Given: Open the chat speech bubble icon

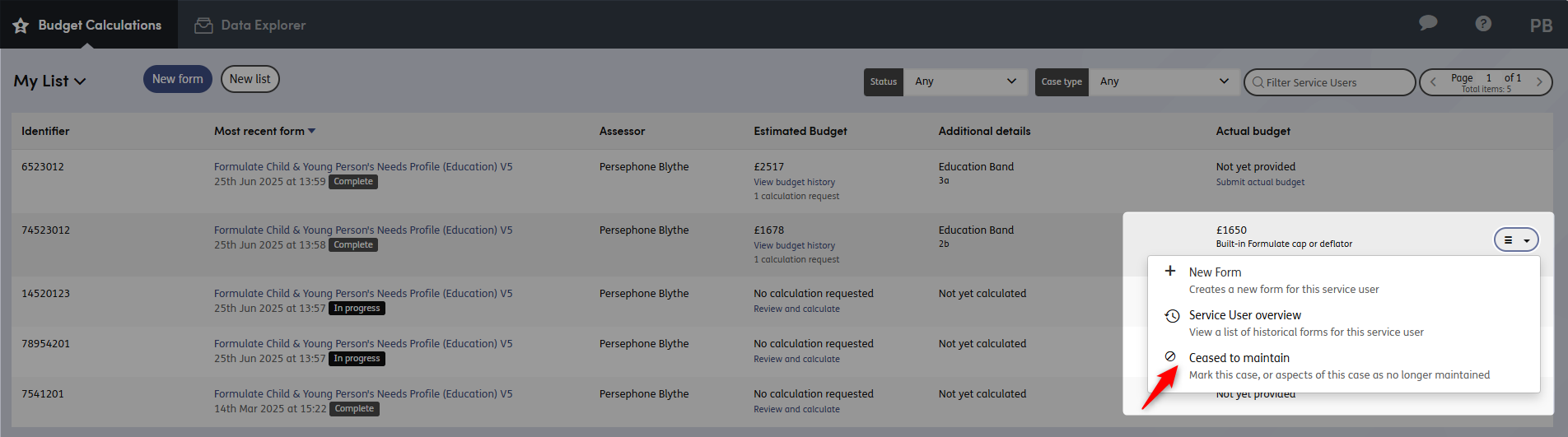Looking at the screenshot, I should [1428, 23].
